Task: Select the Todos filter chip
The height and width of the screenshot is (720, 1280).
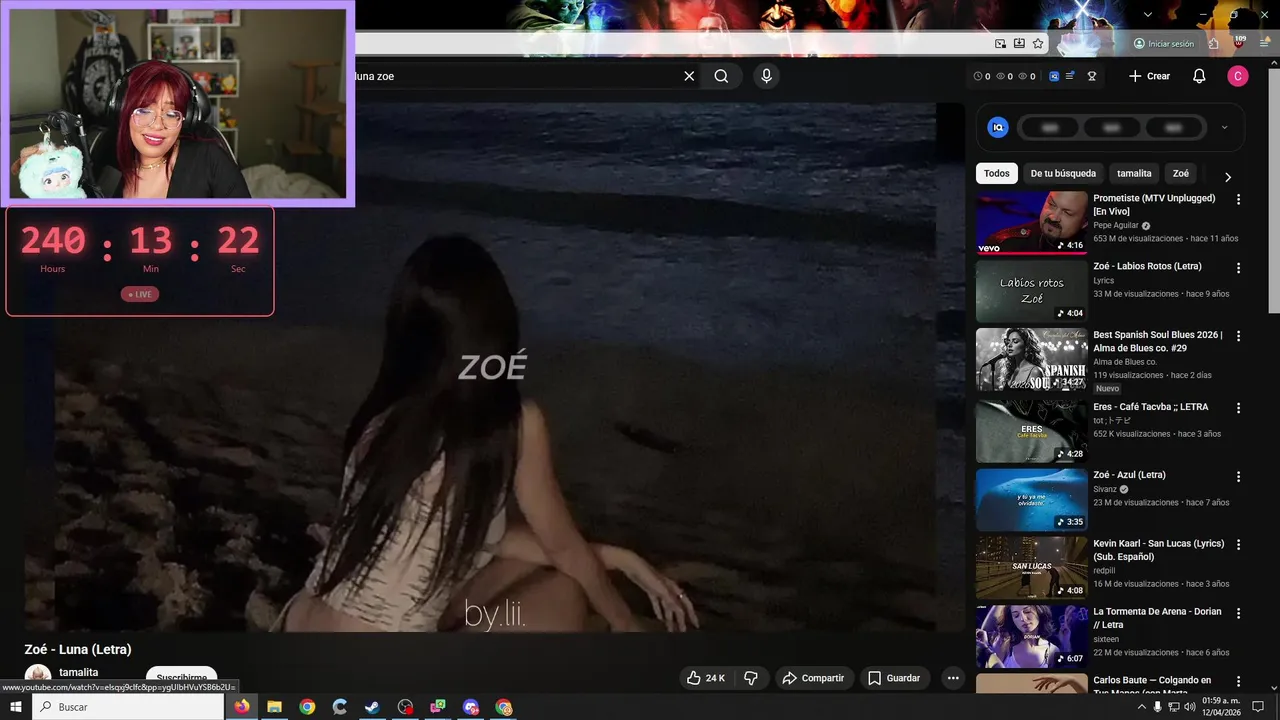Action: pos(997,173)
